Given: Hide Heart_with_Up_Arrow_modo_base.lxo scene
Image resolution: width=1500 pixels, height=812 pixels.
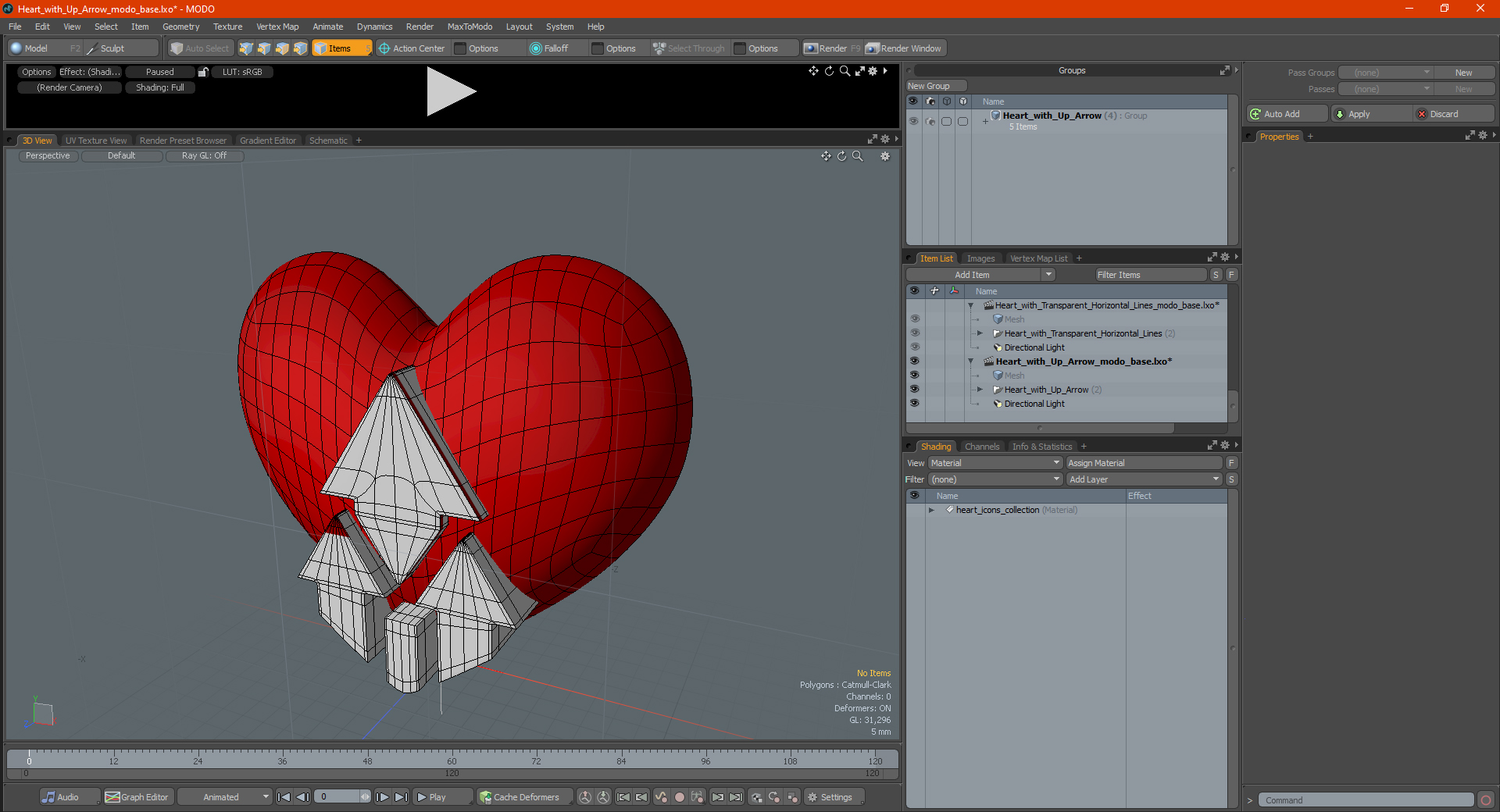Looking at the screenshot, I should (914, 361).
